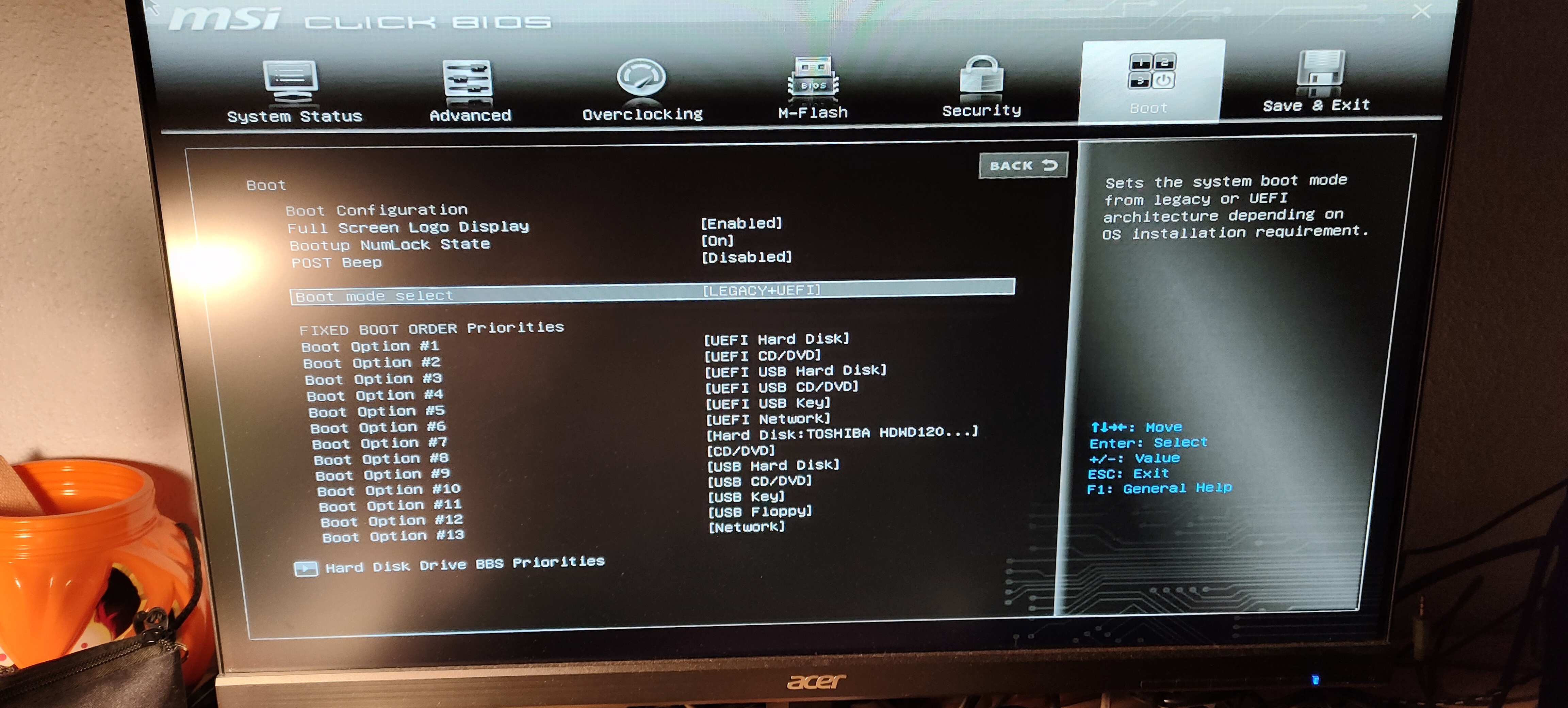The width and height of the screenshot is (1568, 708).
Task: Switch to the Advanced tab label
Action: [470, 115]
